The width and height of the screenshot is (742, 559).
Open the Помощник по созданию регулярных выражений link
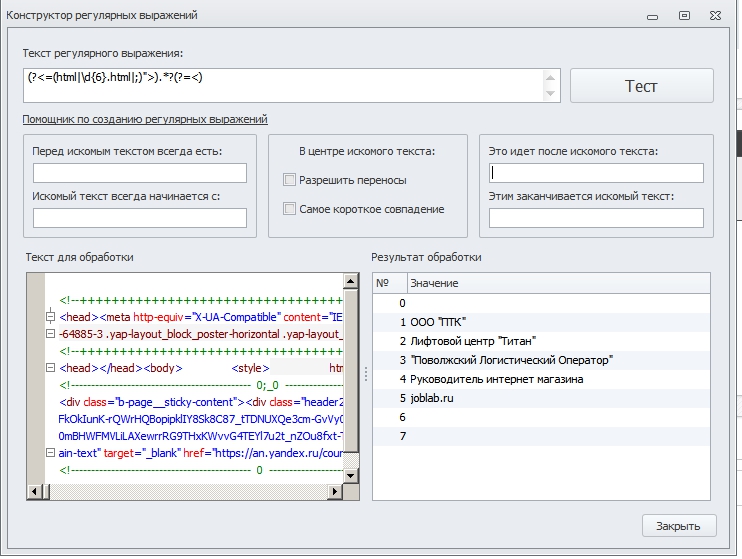[x=145, y=119]
